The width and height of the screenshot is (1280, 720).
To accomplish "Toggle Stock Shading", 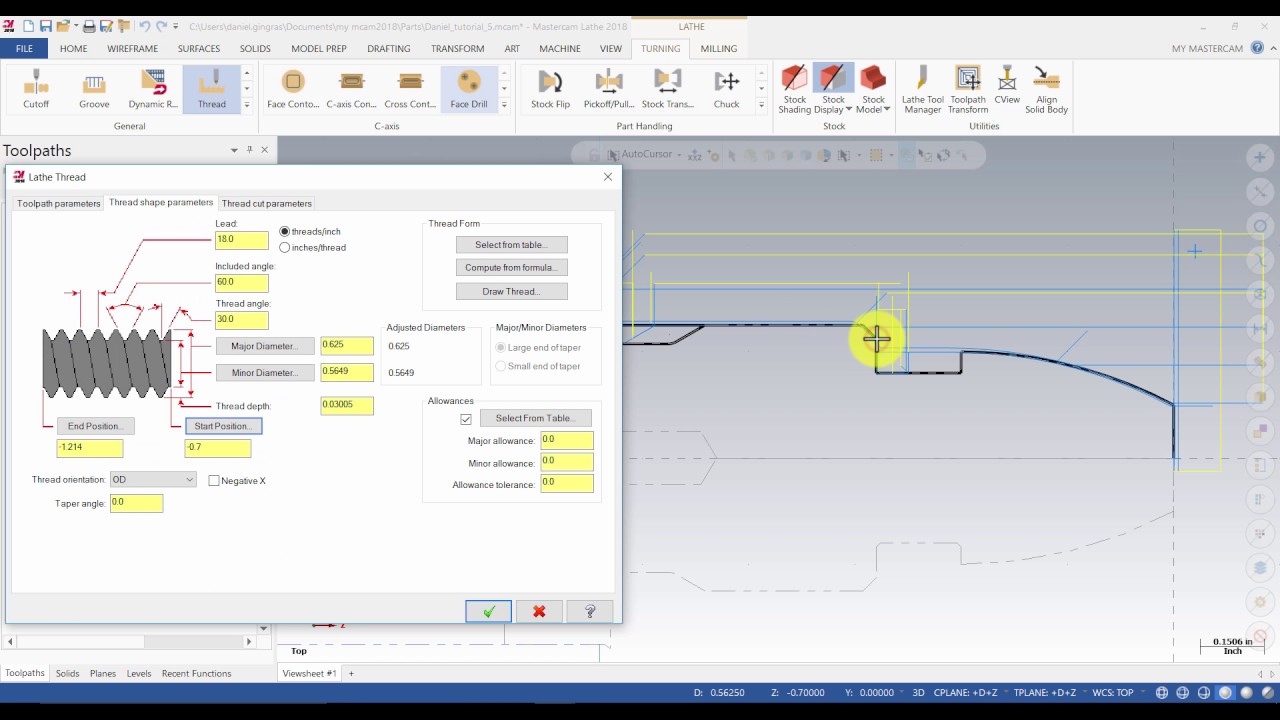I will tap(795, 89).
